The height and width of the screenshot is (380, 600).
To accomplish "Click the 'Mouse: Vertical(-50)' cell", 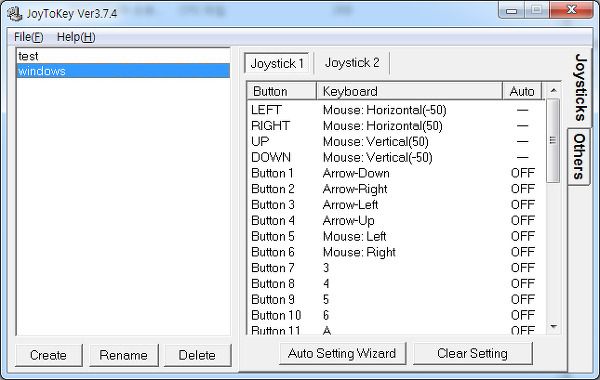I will coord(378,157).
